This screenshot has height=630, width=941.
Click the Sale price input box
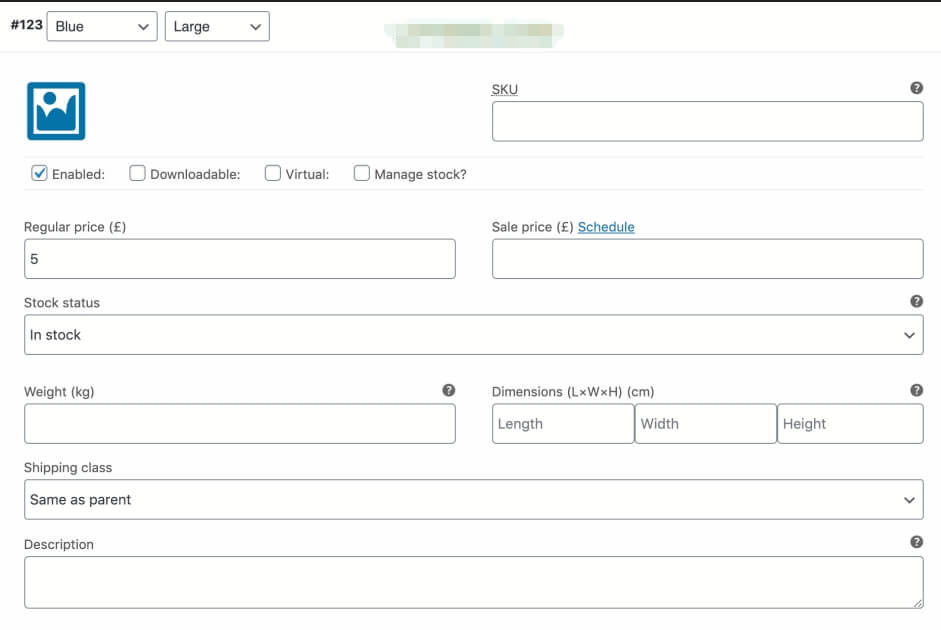coord(707,259)
